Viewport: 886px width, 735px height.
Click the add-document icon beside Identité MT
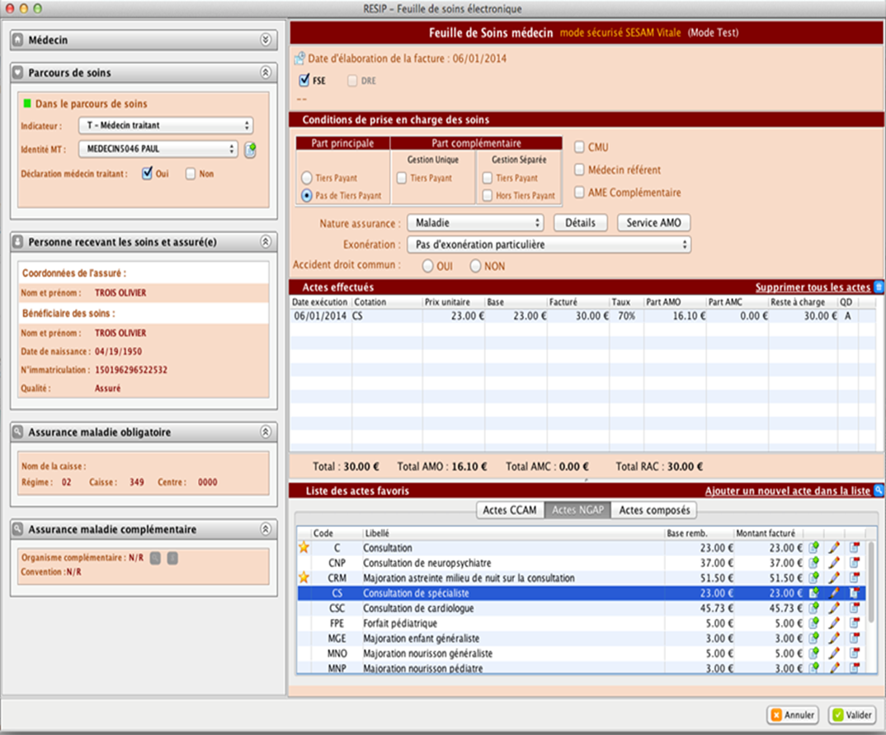pyautogui.click(x=250, y=150)
